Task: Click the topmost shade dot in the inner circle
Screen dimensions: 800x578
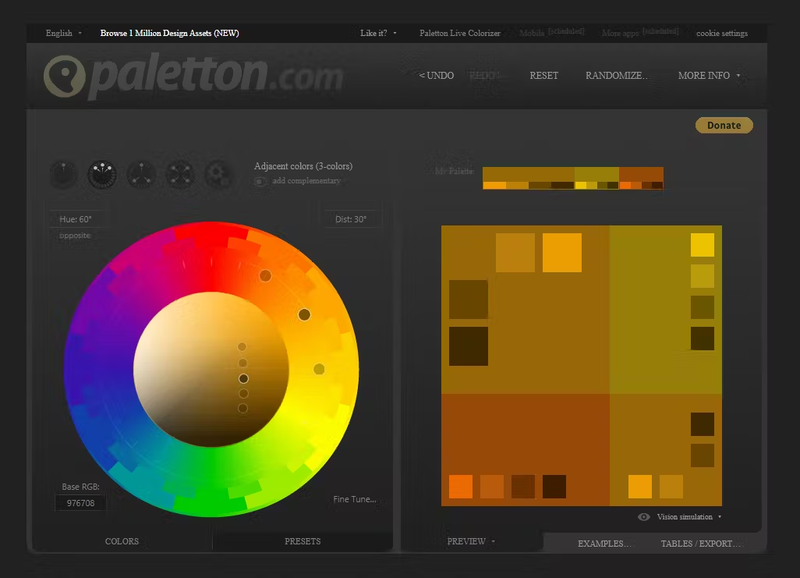Action: tap(242, 347)
